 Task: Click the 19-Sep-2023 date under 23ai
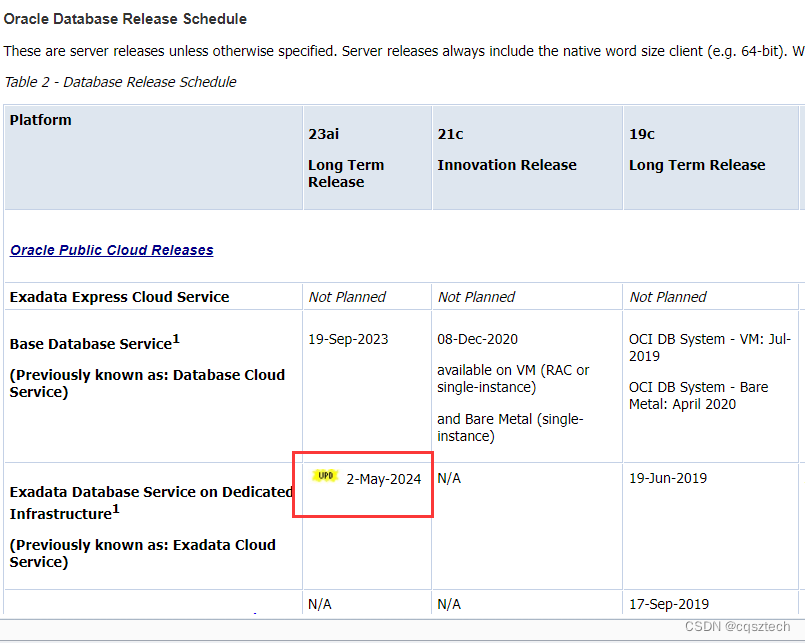click(x=348, y=339)
